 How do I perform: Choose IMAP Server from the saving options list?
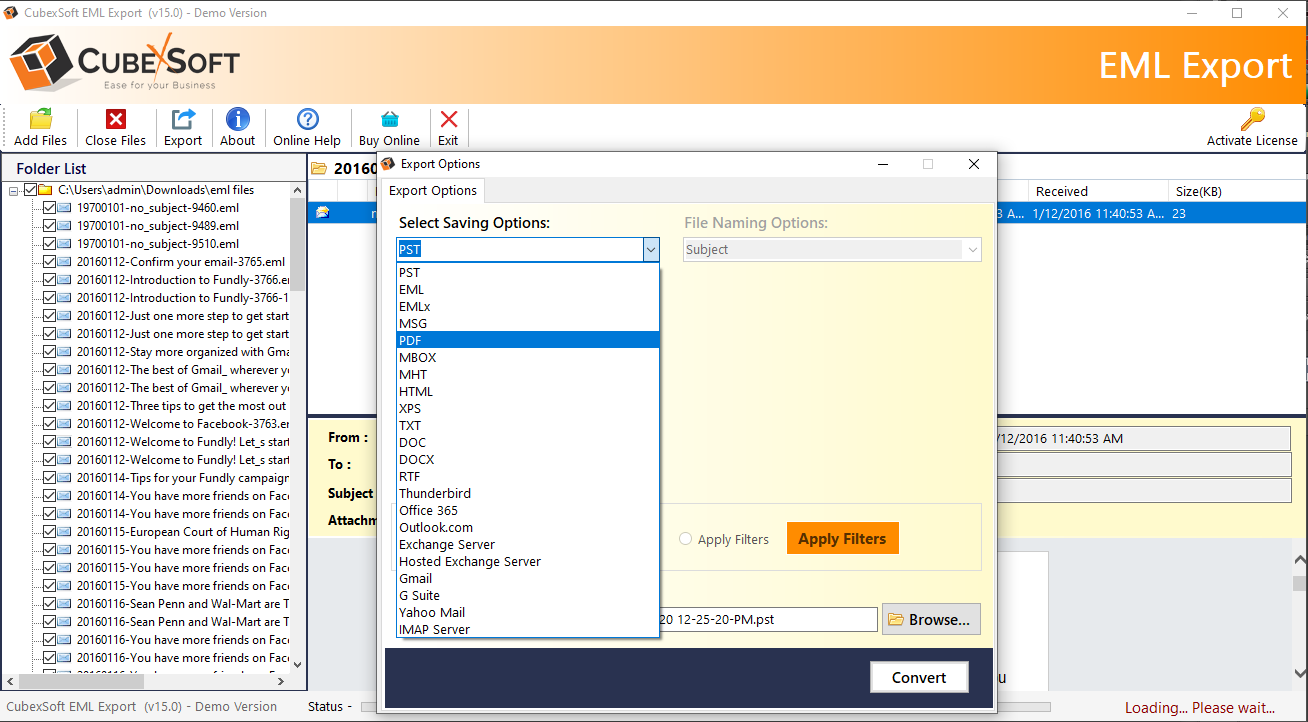pyautogui.click(x=528, y=629)
